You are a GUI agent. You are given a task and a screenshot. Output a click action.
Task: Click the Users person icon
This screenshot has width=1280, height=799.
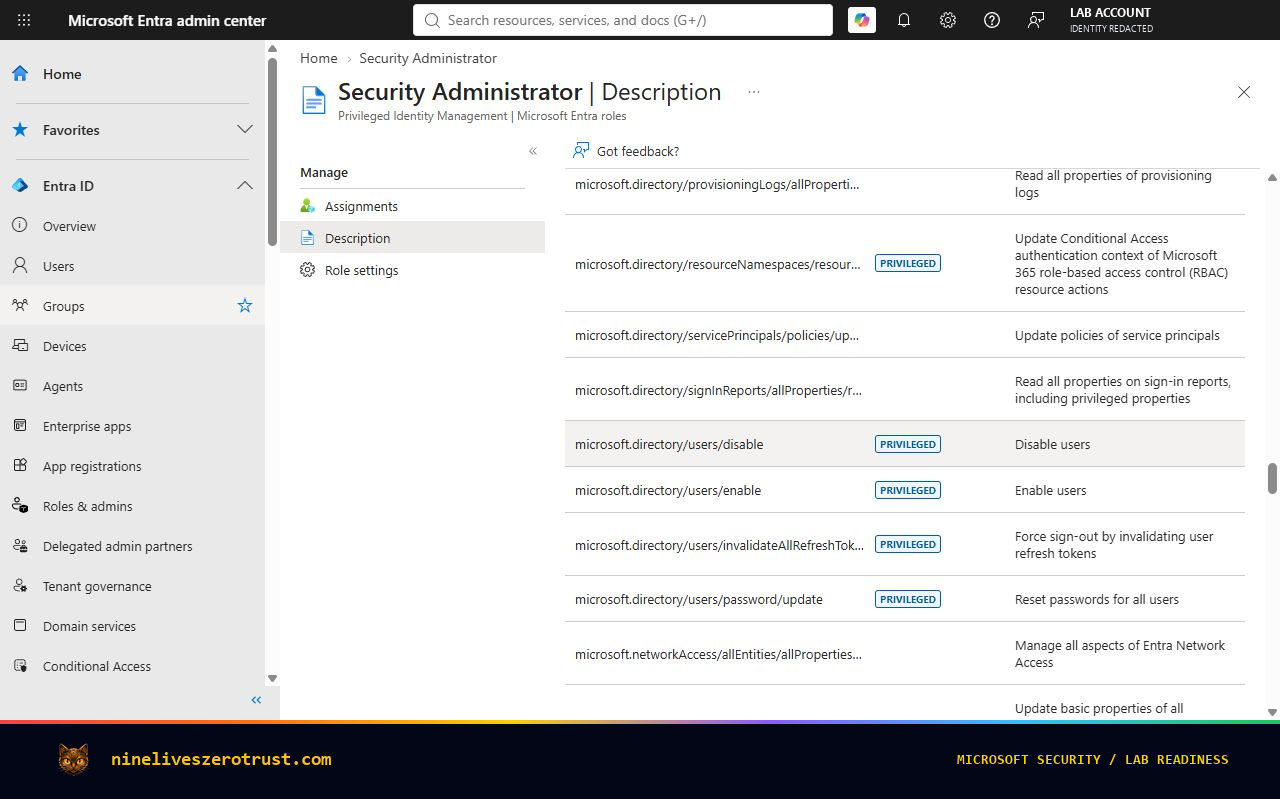click(x=20, y=266)
